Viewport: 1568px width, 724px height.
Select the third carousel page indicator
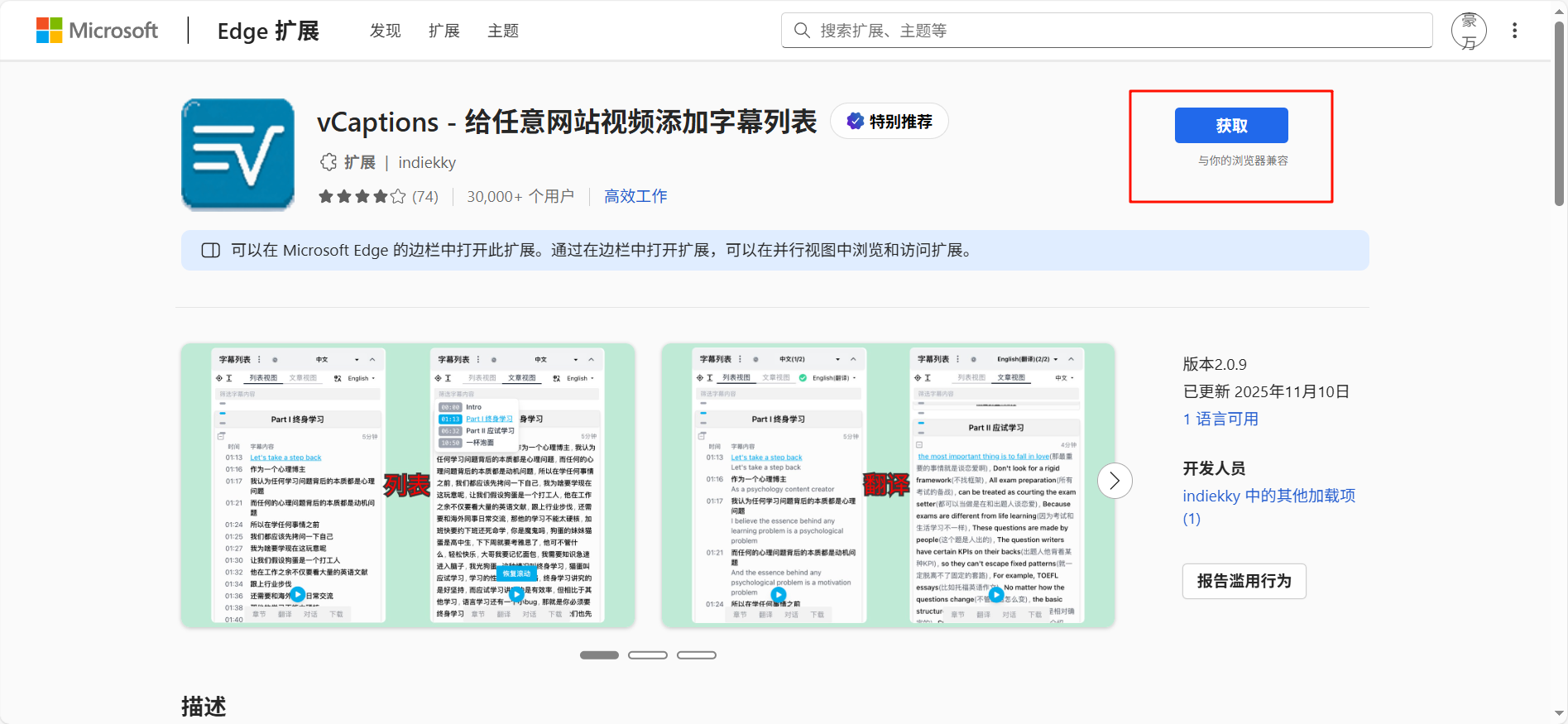click(x=697, y=655)
